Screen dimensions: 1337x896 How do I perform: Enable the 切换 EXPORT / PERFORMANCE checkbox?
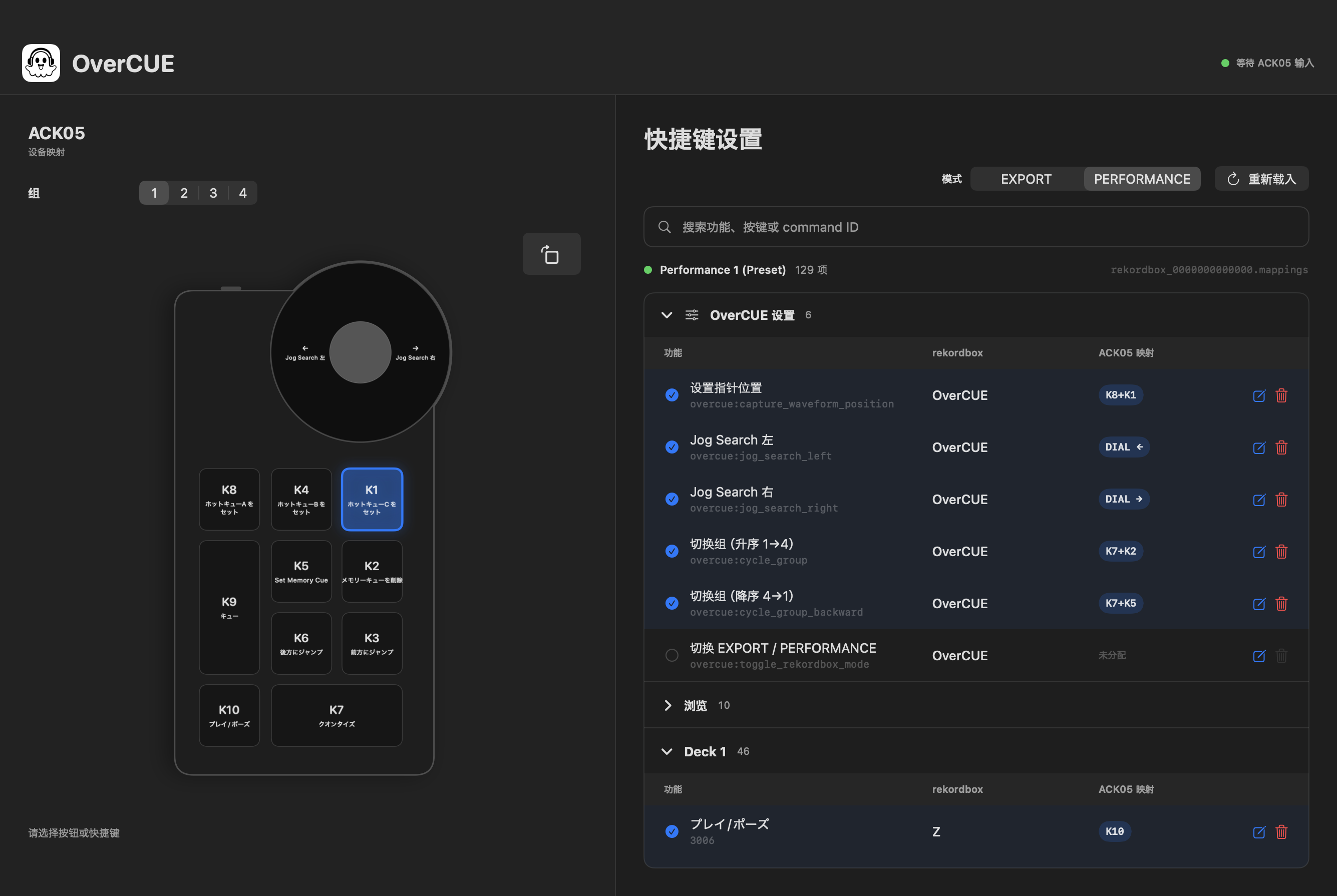point(672,655)
